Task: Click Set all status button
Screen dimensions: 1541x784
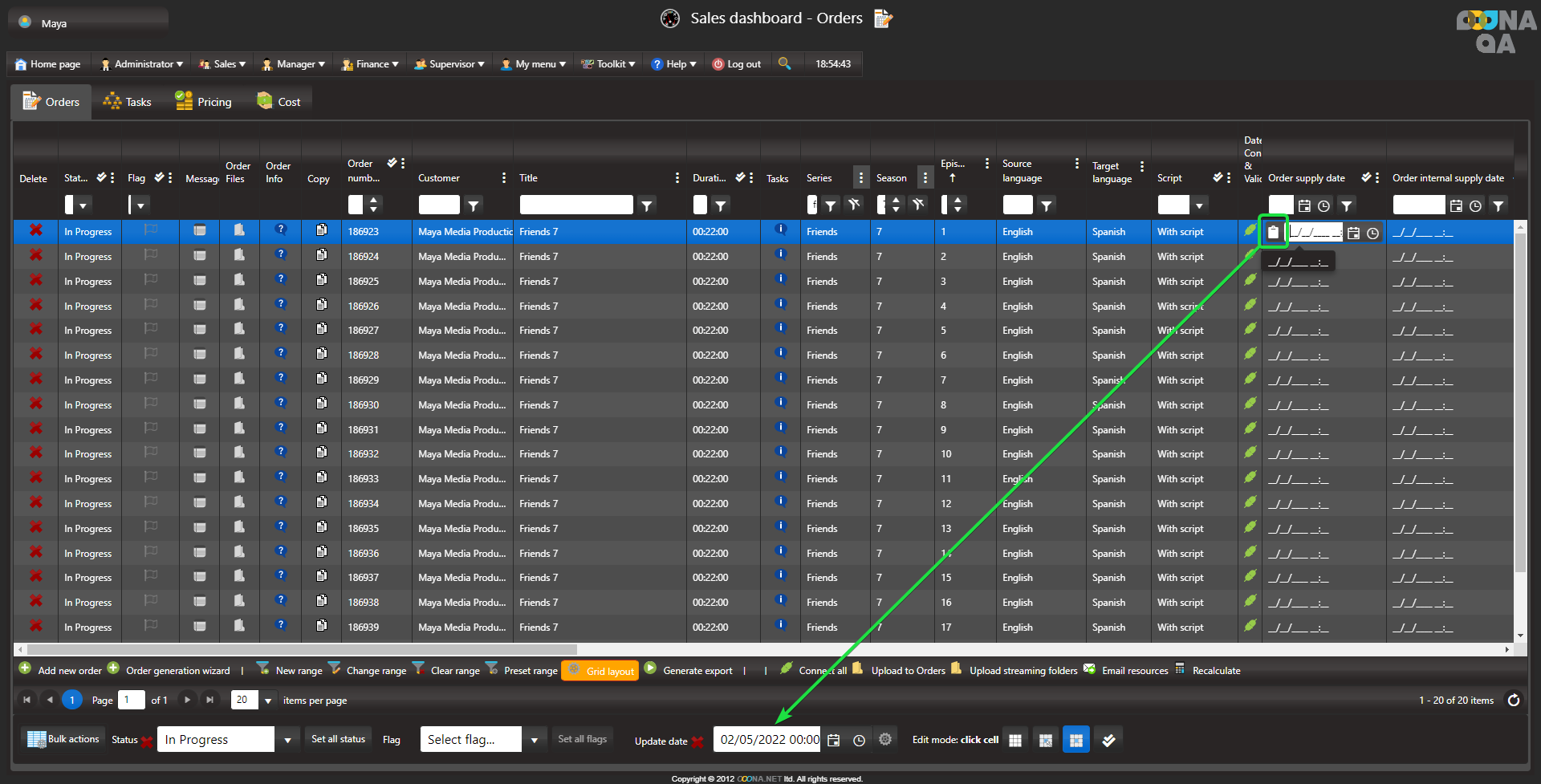Action: click(338, 739)
